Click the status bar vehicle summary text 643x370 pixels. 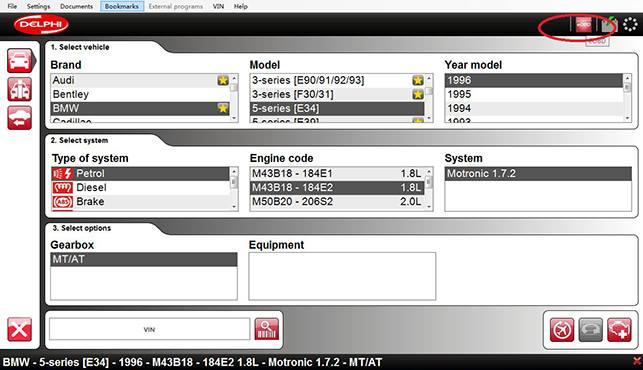[x=192, y=362]
